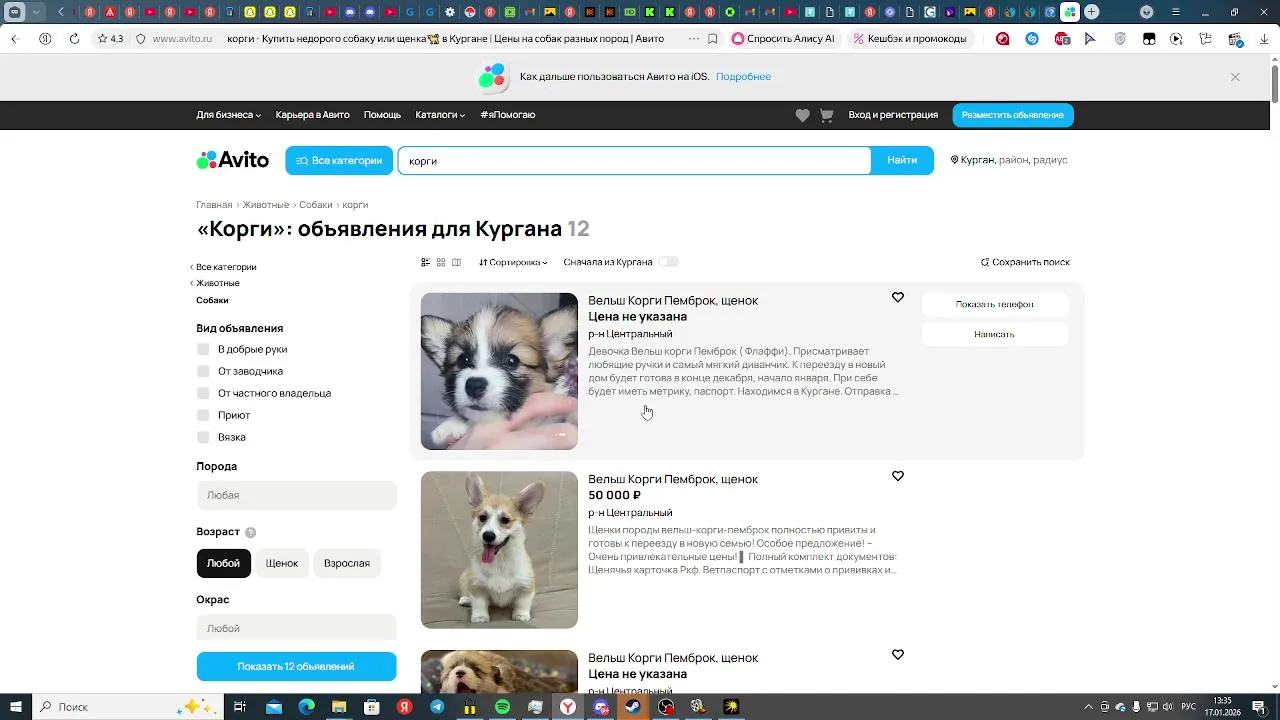Go to 'Главная' breadcrumb

(214, 205)
